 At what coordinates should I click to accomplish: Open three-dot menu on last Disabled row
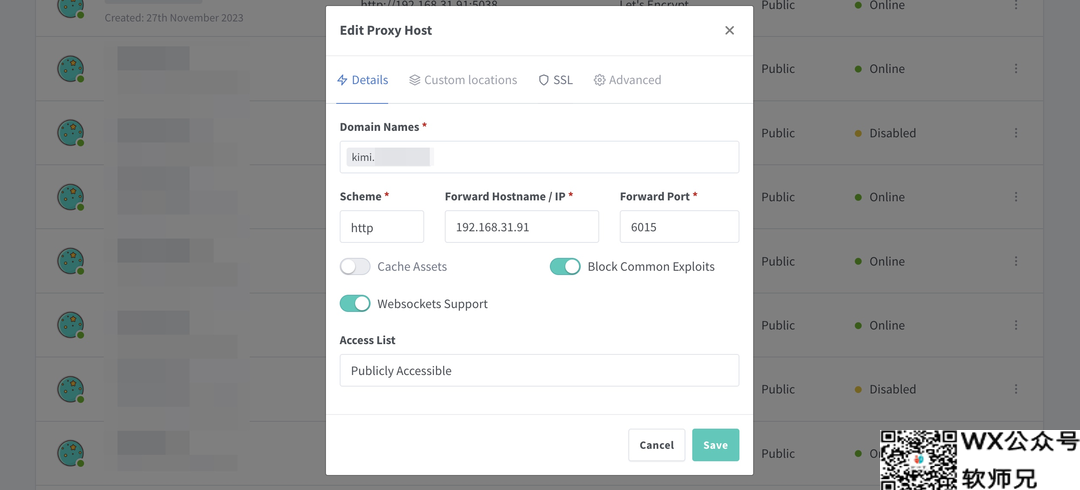(x=1016, y=389)
